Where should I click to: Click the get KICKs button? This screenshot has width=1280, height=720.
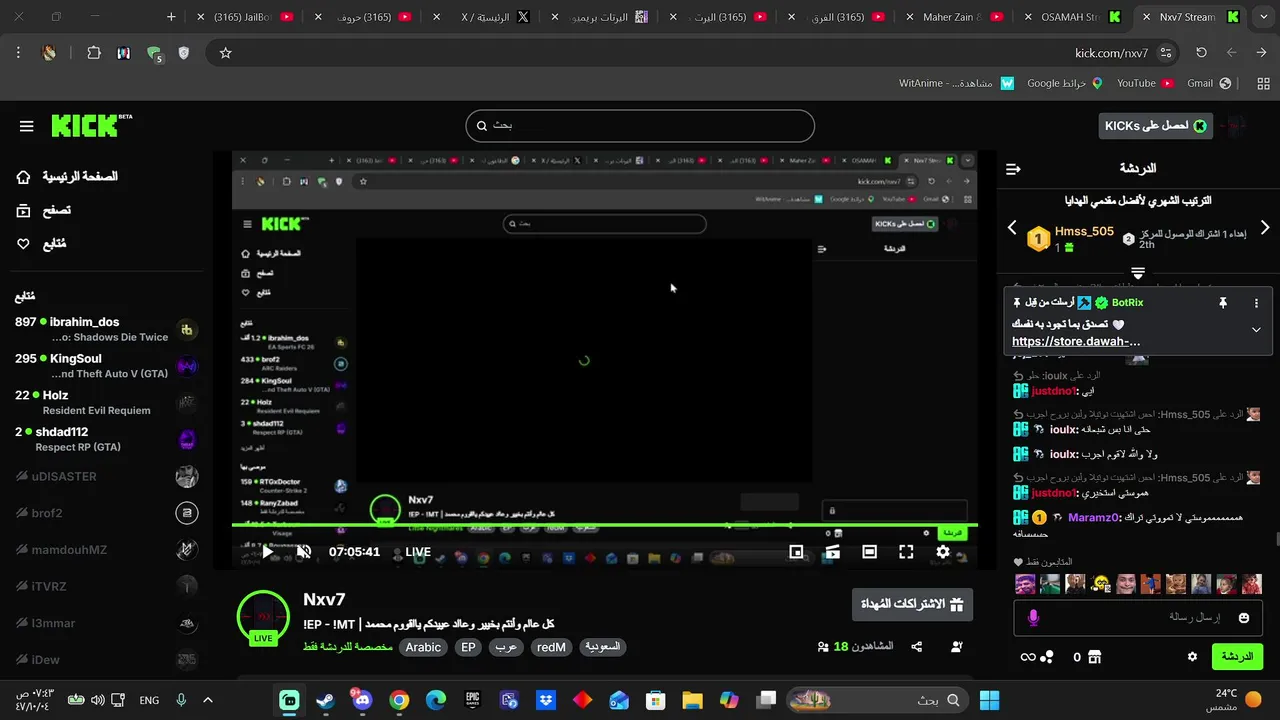(1155, 125)
